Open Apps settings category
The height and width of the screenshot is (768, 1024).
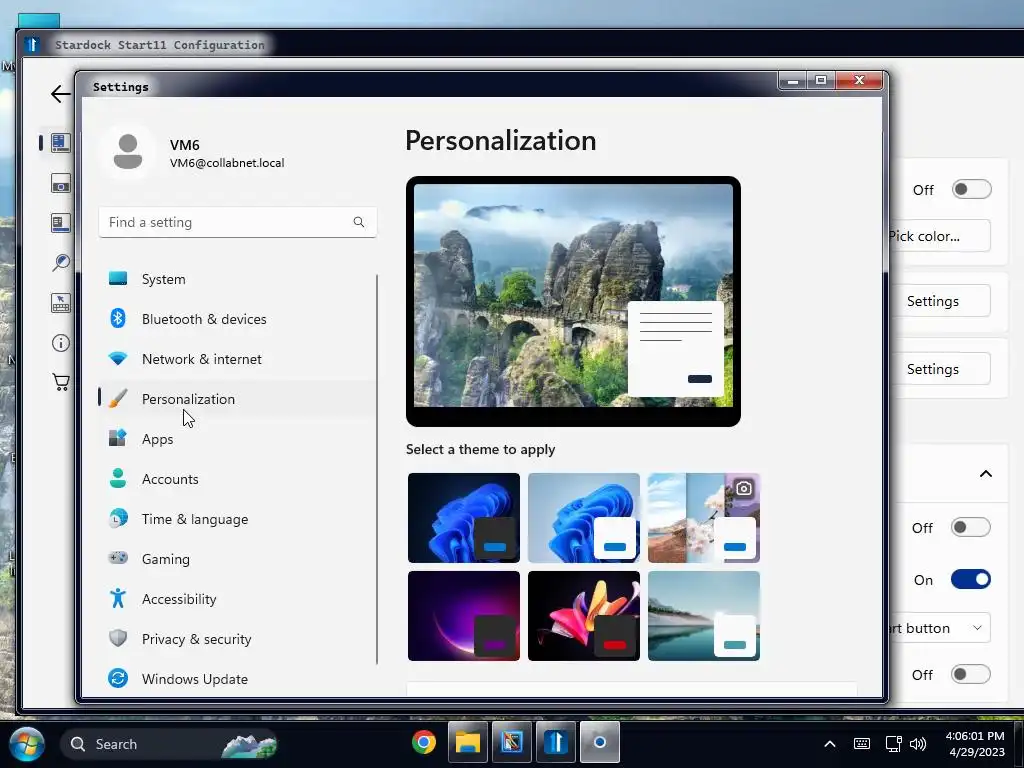237,439
